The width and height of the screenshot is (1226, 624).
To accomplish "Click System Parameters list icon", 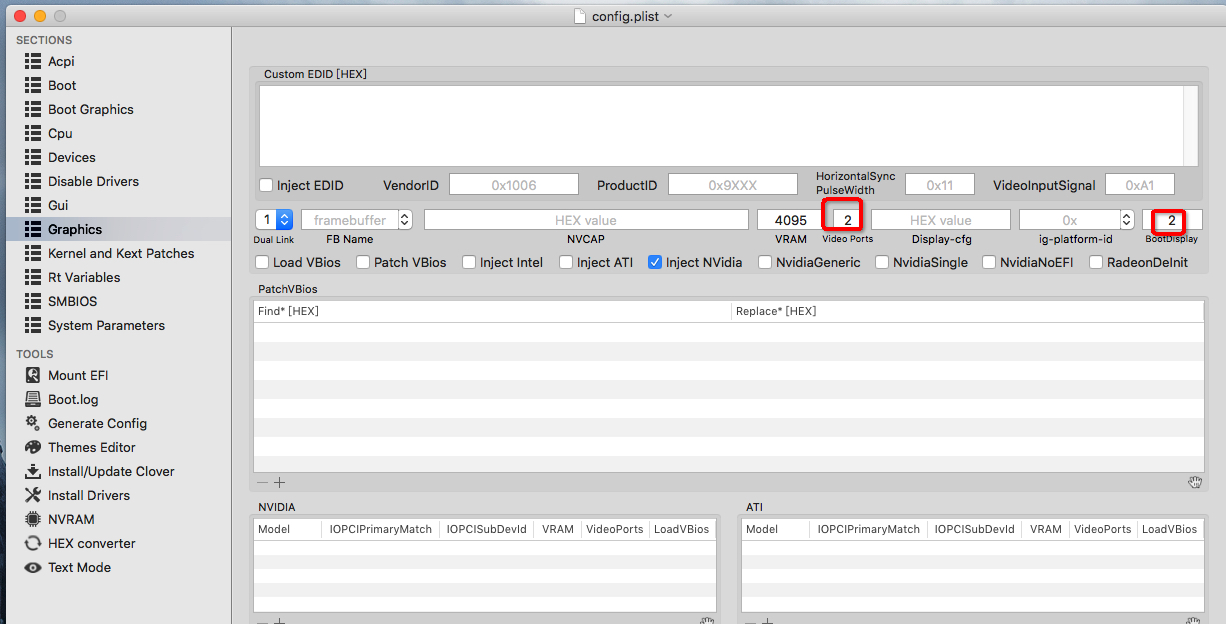I will (x=32, y=325).
